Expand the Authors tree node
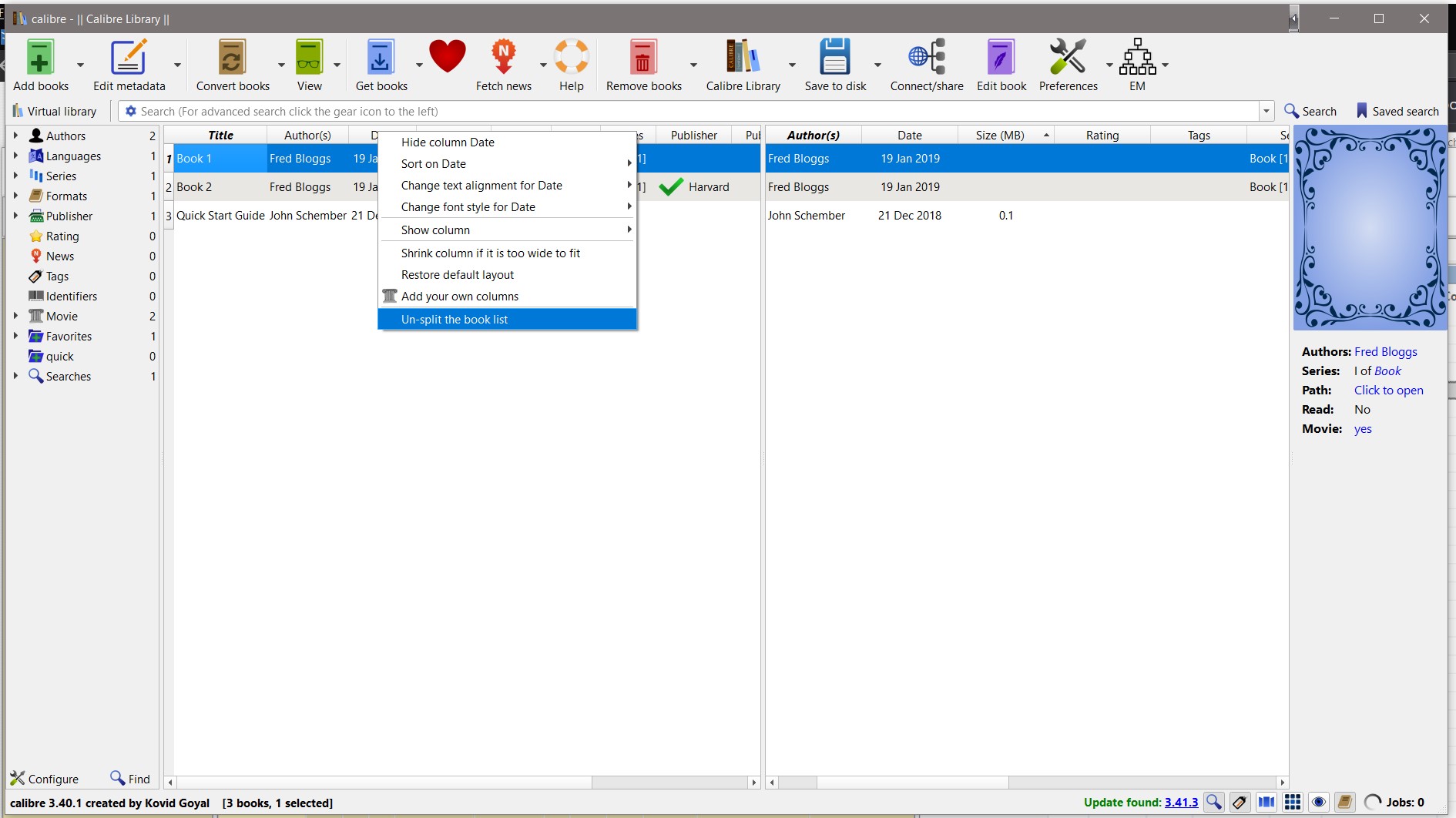This screenshot has height=818, width=1456. pyautogui.click(x=15, y=136)
